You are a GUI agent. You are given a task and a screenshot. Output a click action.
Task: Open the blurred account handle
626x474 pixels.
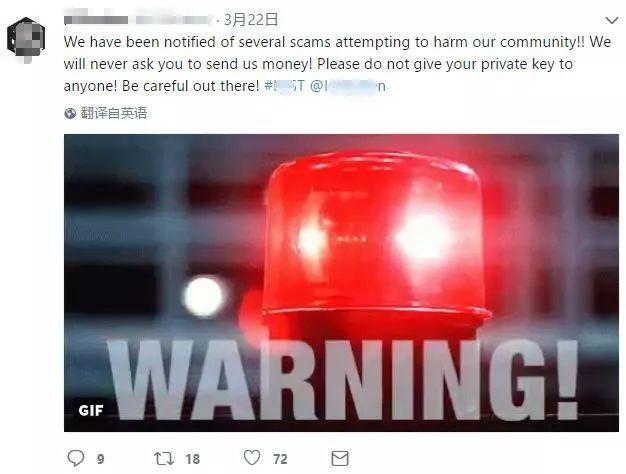[174, 20]
